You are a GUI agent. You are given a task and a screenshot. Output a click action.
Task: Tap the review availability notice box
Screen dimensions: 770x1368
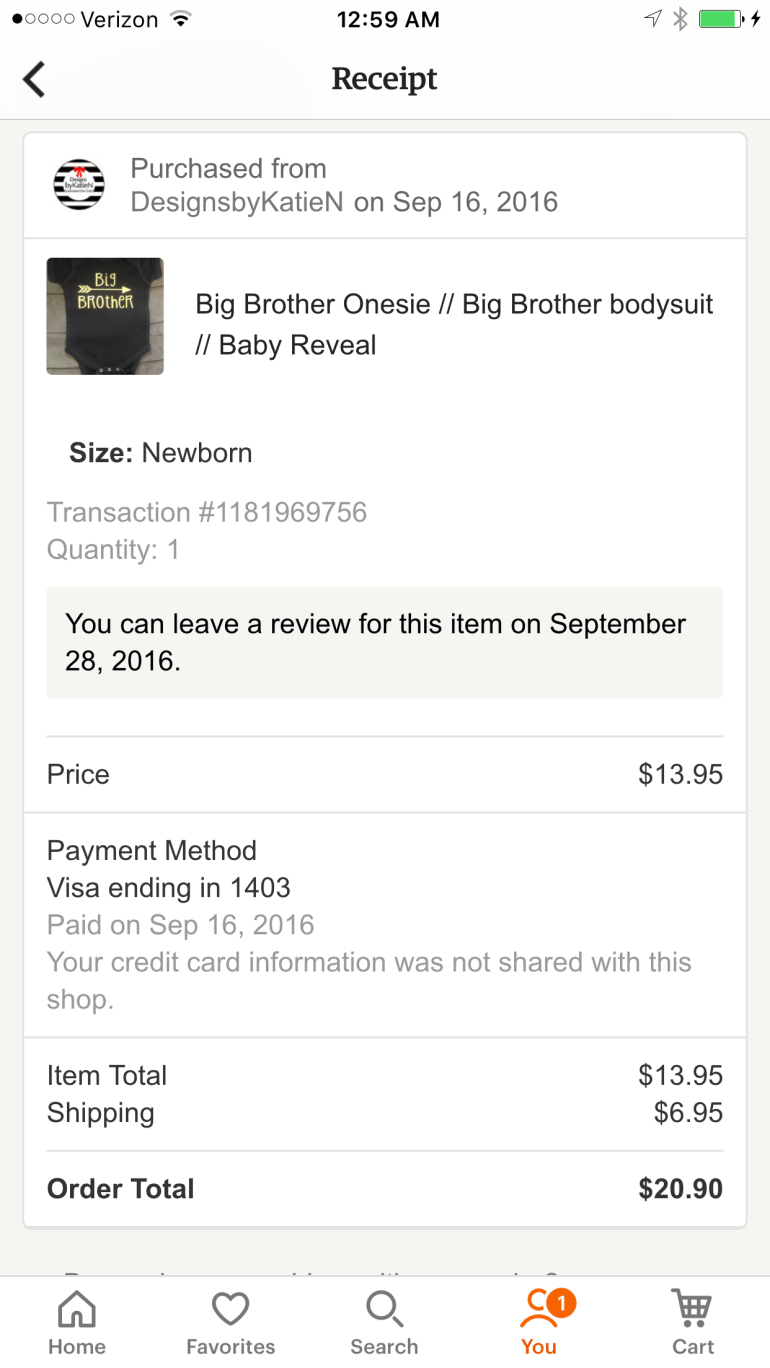click(384, 642)
